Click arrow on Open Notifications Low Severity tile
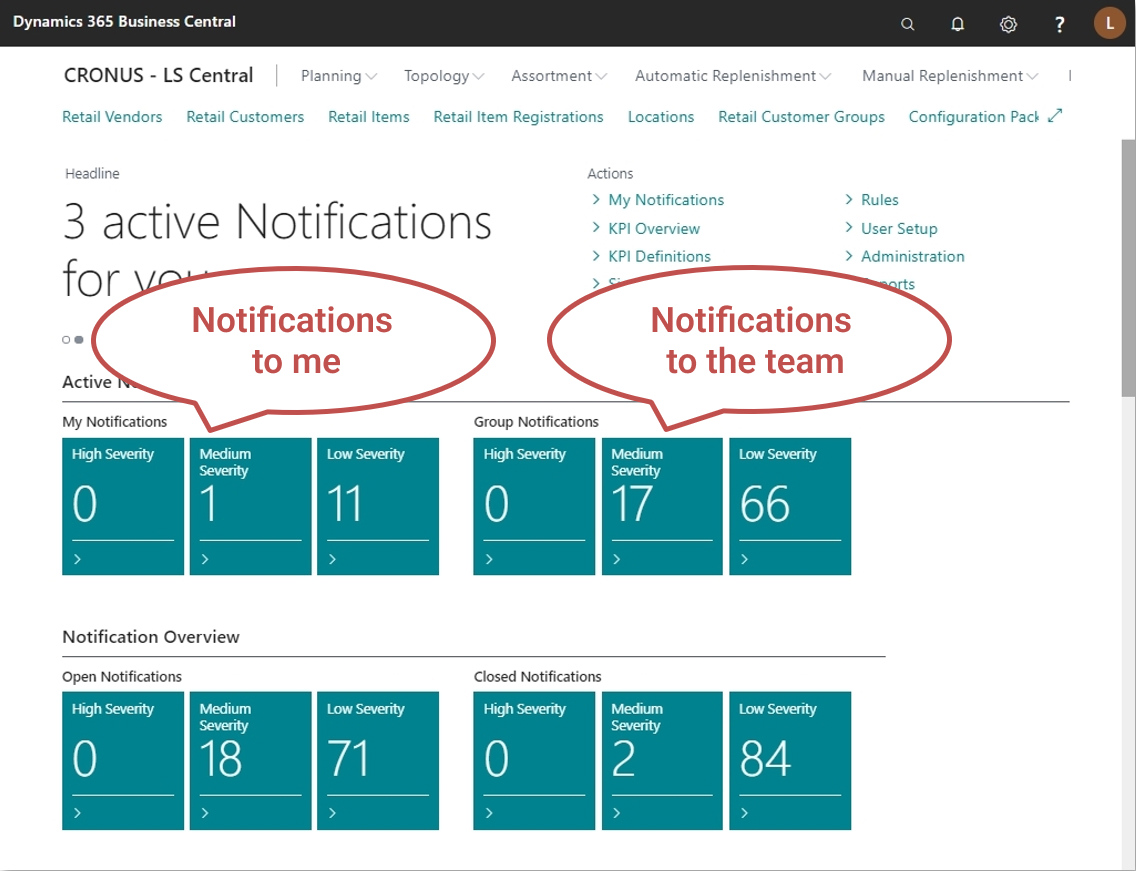This screenshot has height=871, width=1136. (x=333, y=813)
